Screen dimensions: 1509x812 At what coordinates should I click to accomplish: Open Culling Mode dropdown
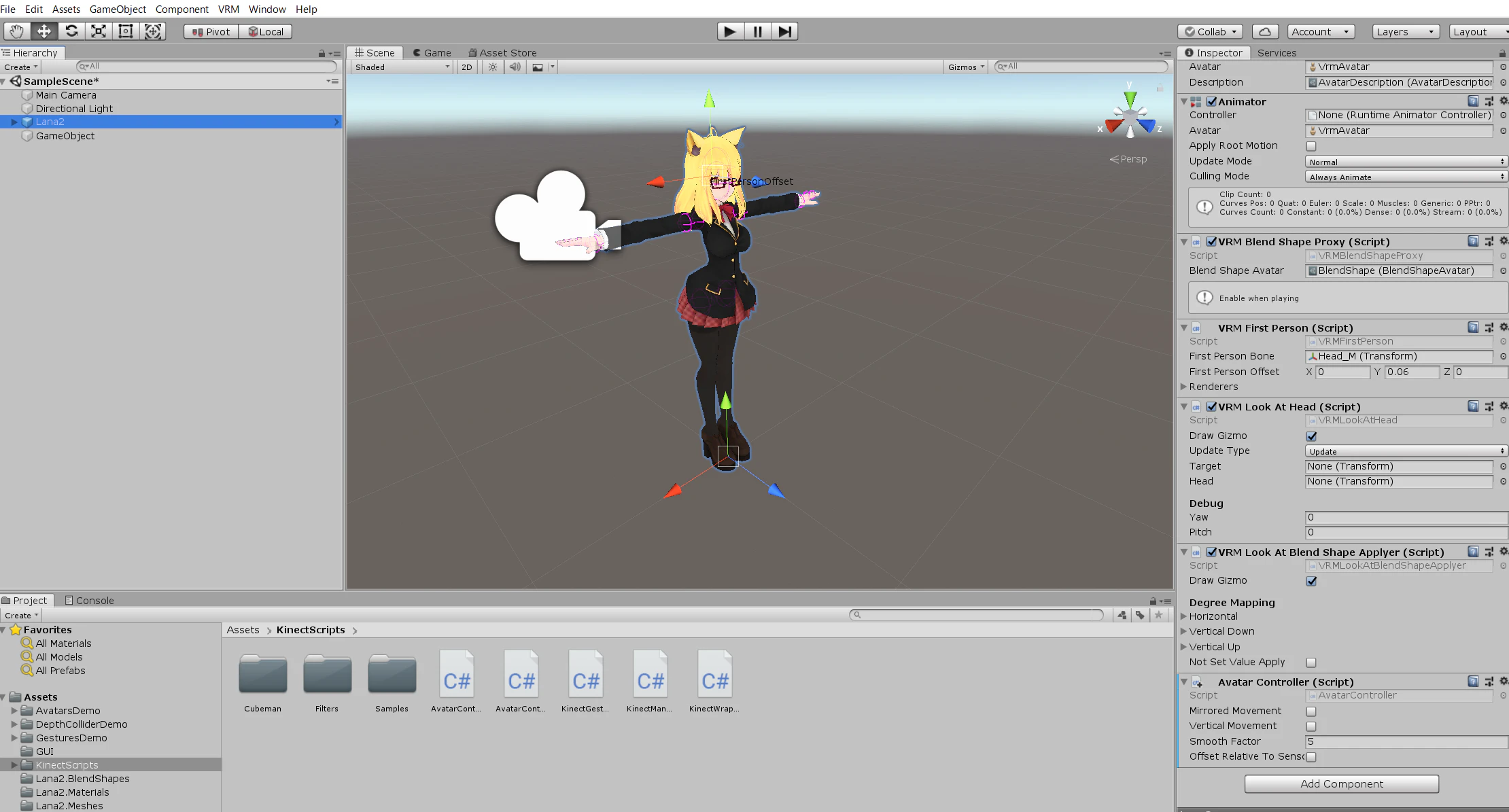(1406, 177)
